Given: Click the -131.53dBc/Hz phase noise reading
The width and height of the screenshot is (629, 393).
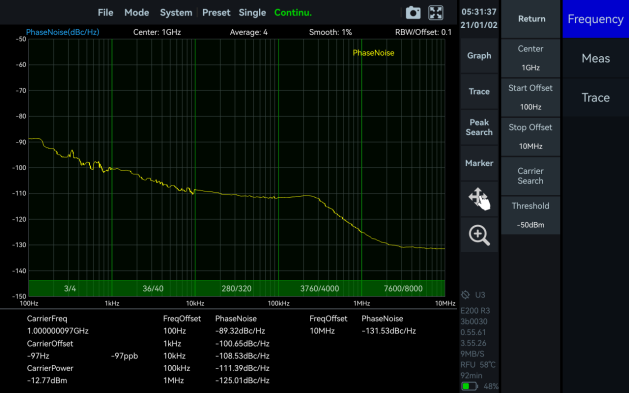Looking at the screenshot, I should click(389, 331).
